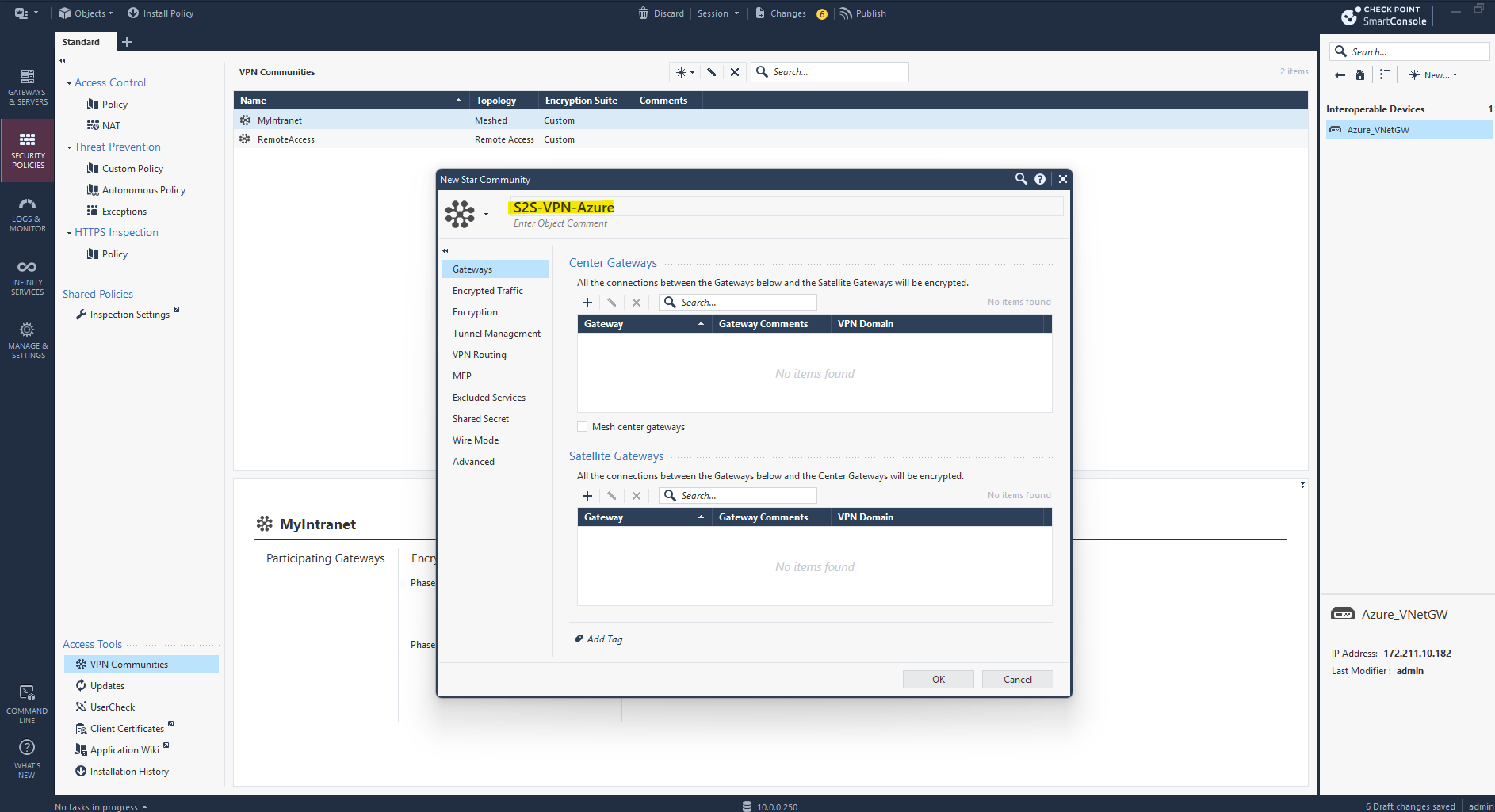1495x812 pixels.
Task: Add new policy tab with plus
Action: pyautogui.click(x=127, y=42)
